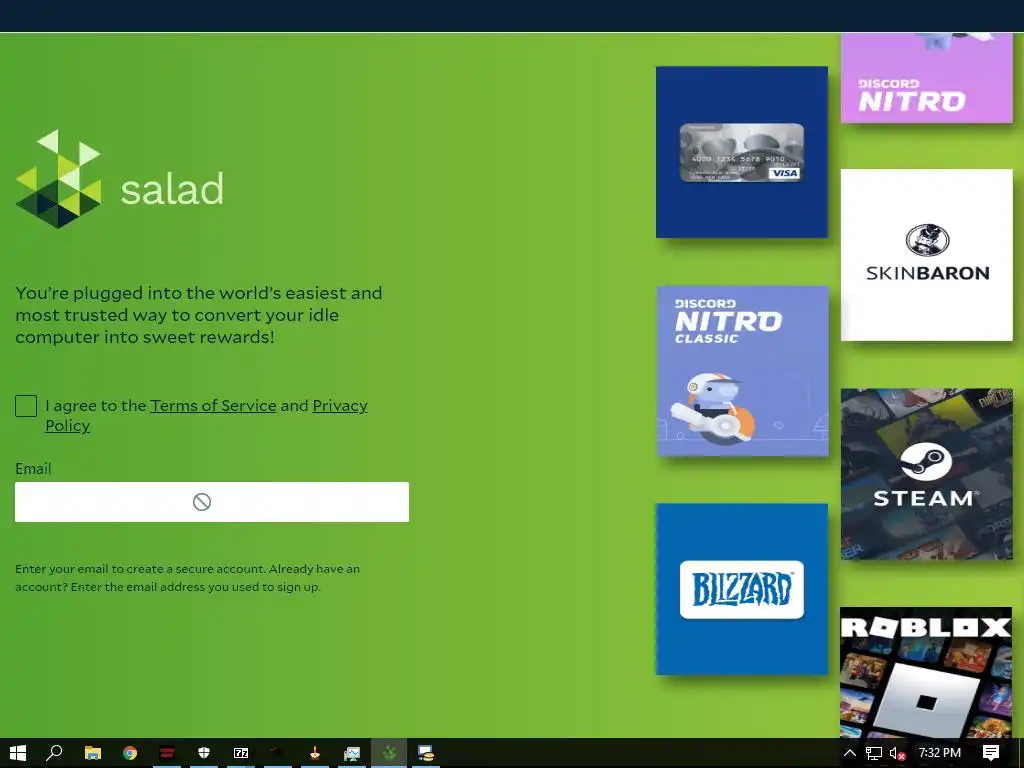
Task: Open Windows taskbar search
Action: [x=54, y=753]
